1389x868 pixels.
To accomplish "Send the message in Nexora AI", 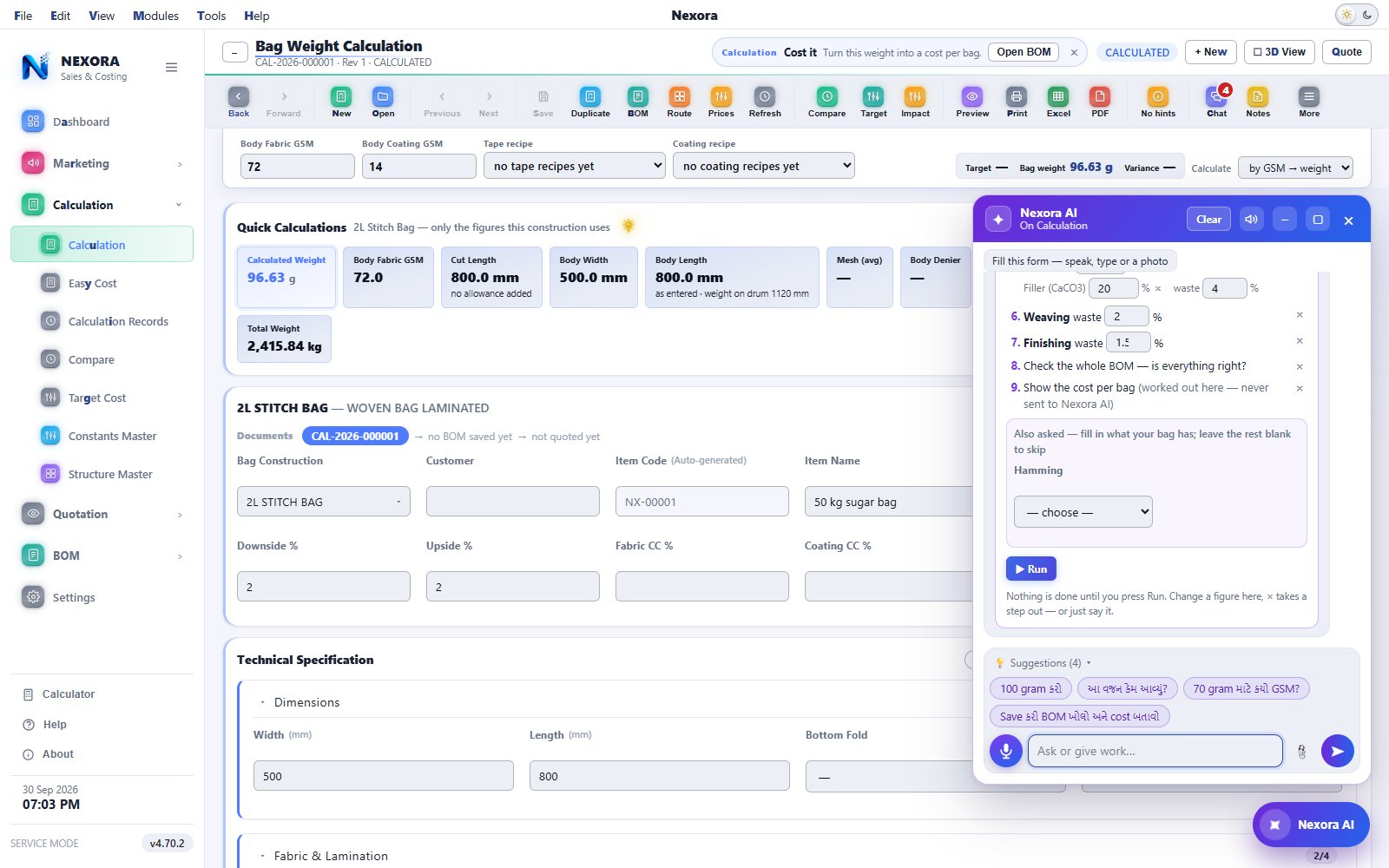I will coord(1338,751).
